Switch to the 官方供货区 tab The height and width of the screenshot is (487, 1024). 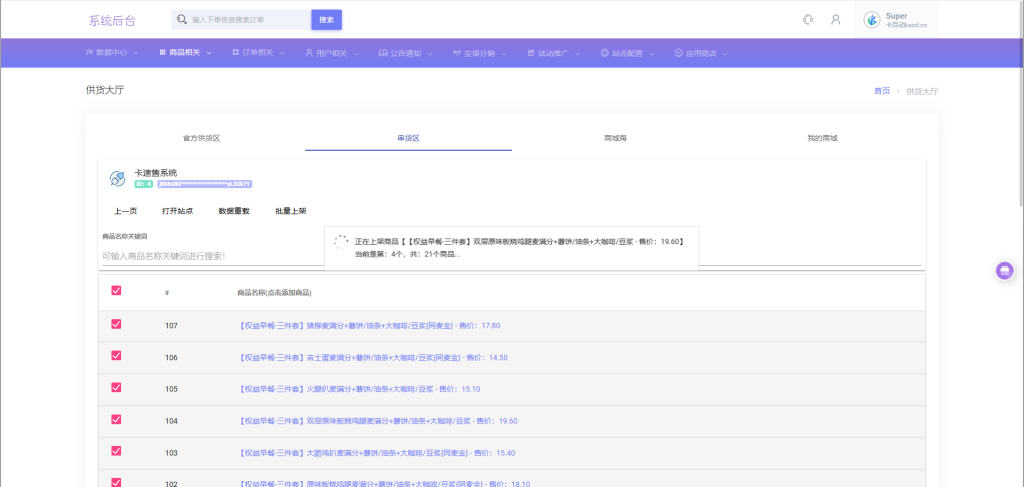click(201, 138)
